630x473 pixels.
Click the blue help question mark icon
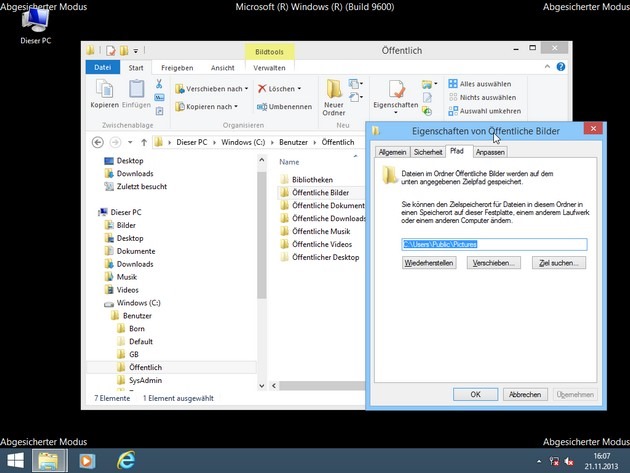pyautogui.click(x=561, y=67)
